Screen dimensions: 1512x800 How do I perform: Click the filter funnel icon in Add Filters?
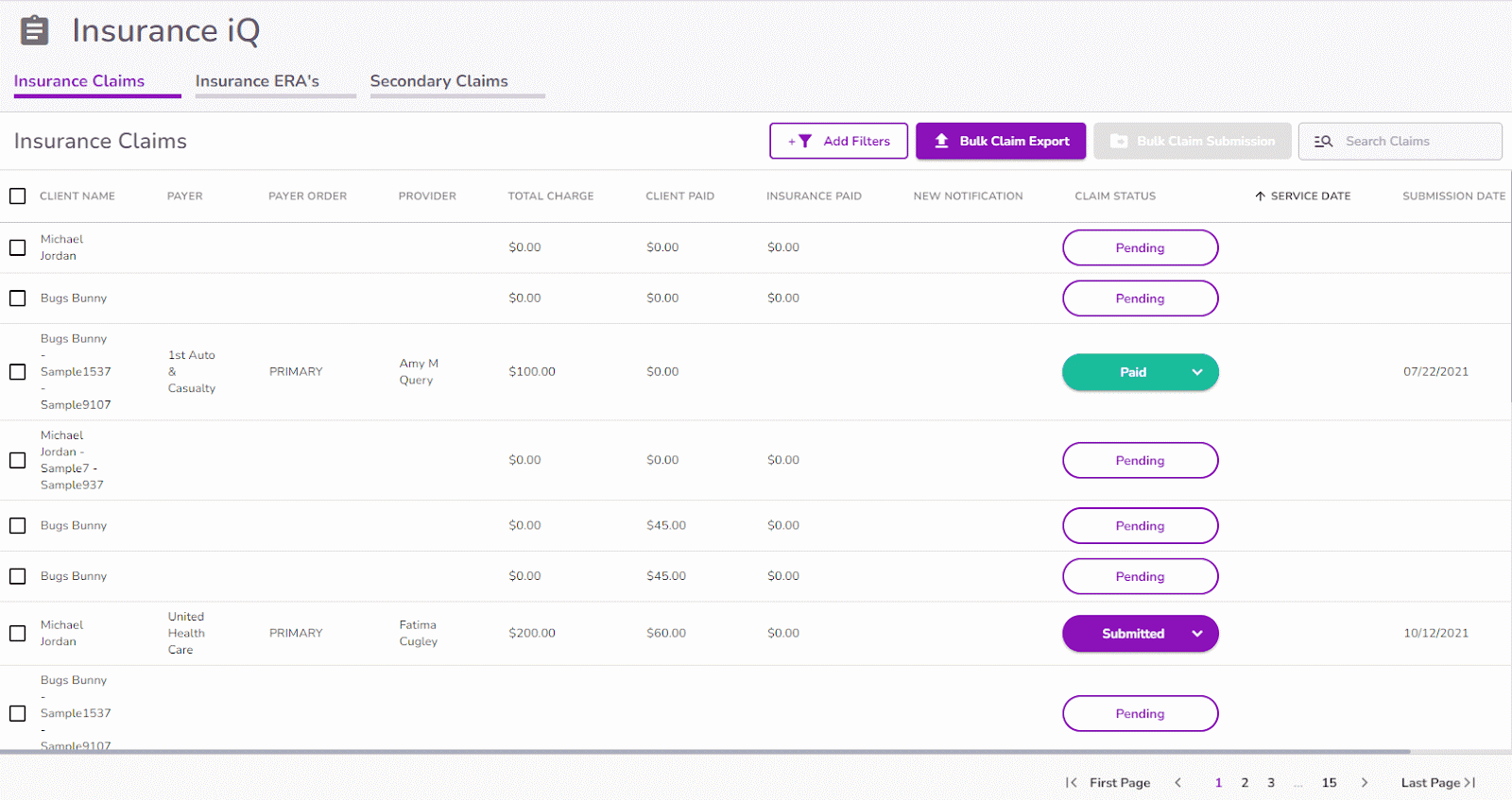coord(804,141)
